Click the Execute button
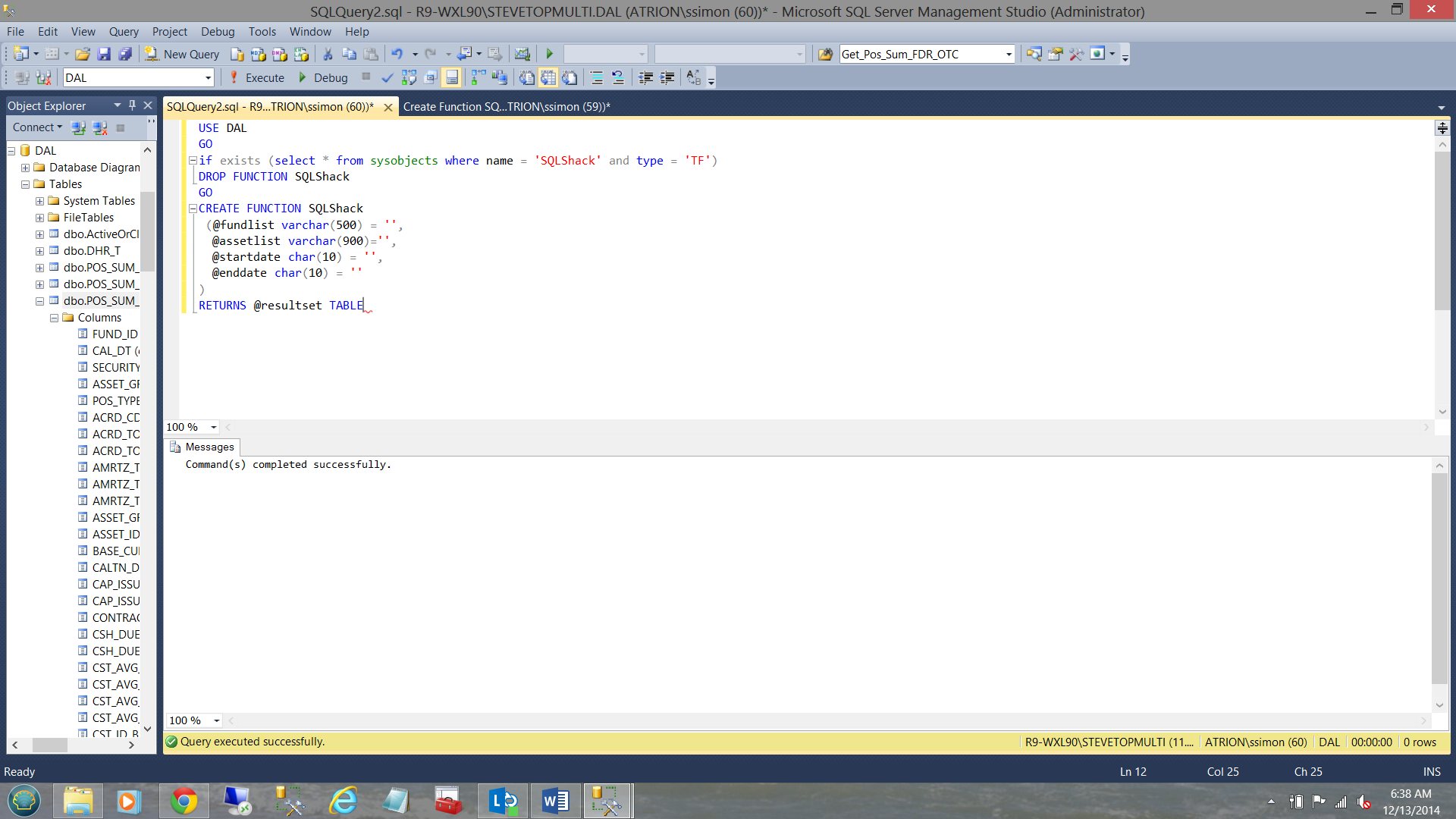1456x819 pixels. 256,77
